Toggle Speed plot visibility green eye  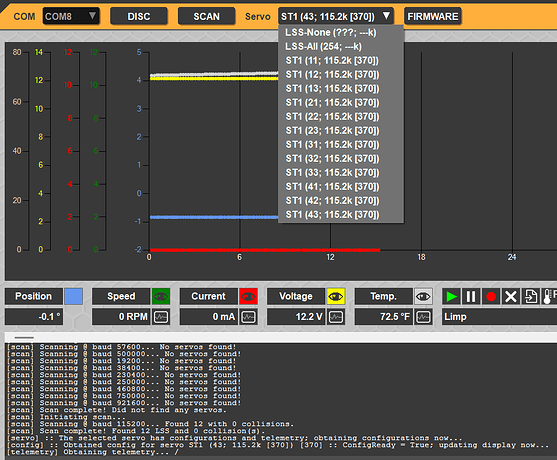click(161, 296)
